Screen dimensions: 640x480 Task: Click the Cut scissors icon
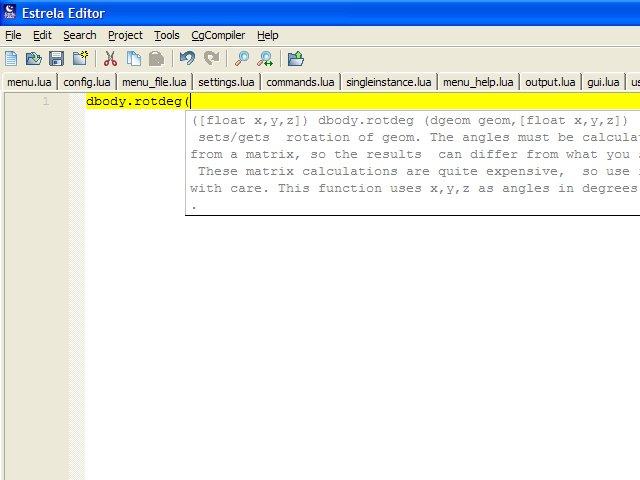[111, 59]
